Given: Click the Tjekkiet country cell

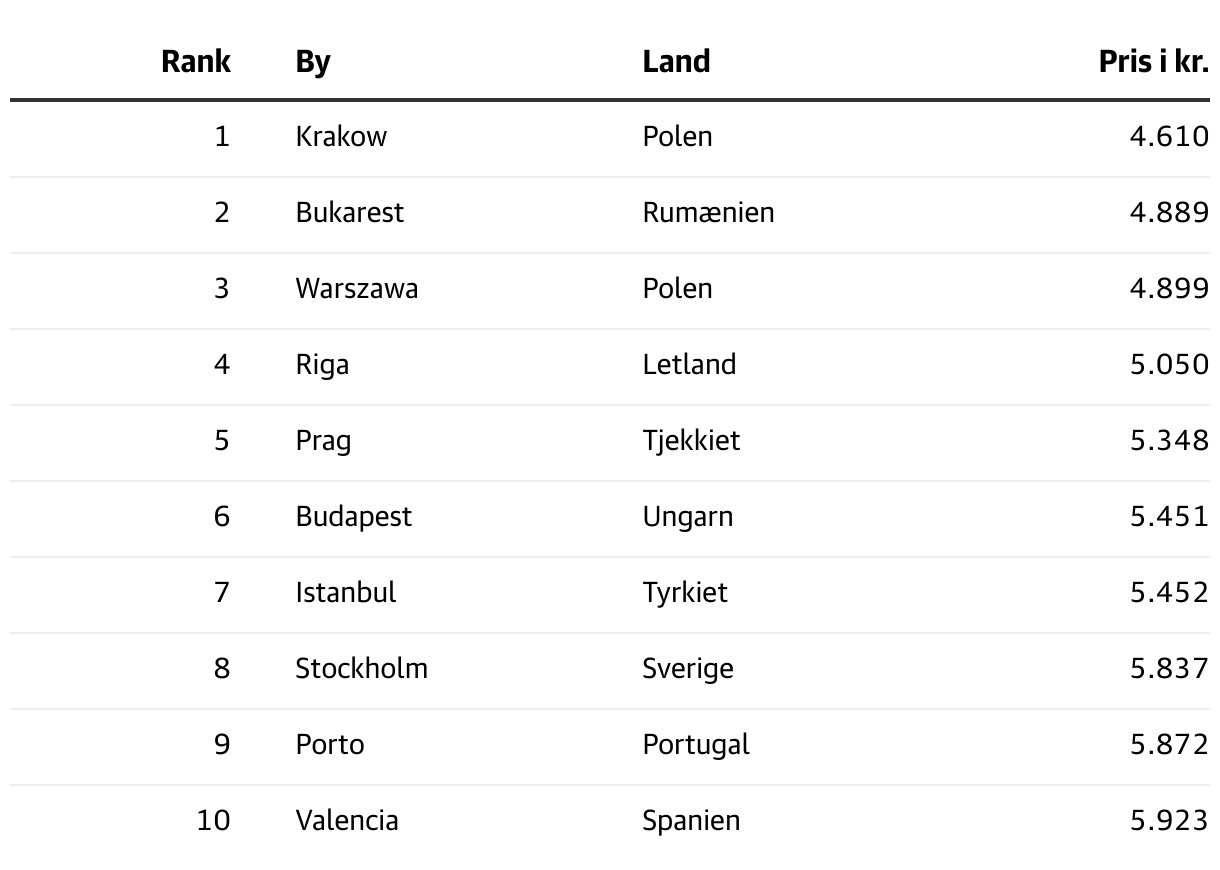Looking at the screenshot, I should coord(691,440).
